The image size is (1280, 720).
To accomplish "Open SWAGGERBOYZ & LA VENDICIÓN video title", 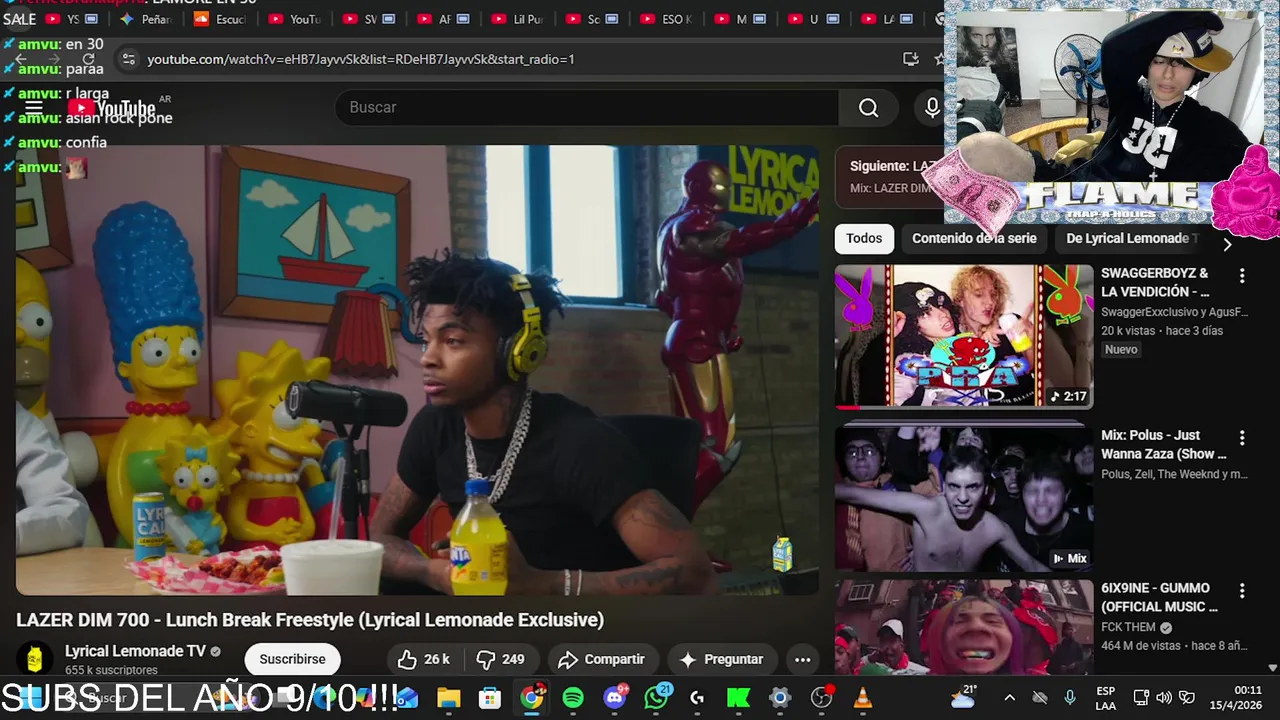I will (1155, 282).
